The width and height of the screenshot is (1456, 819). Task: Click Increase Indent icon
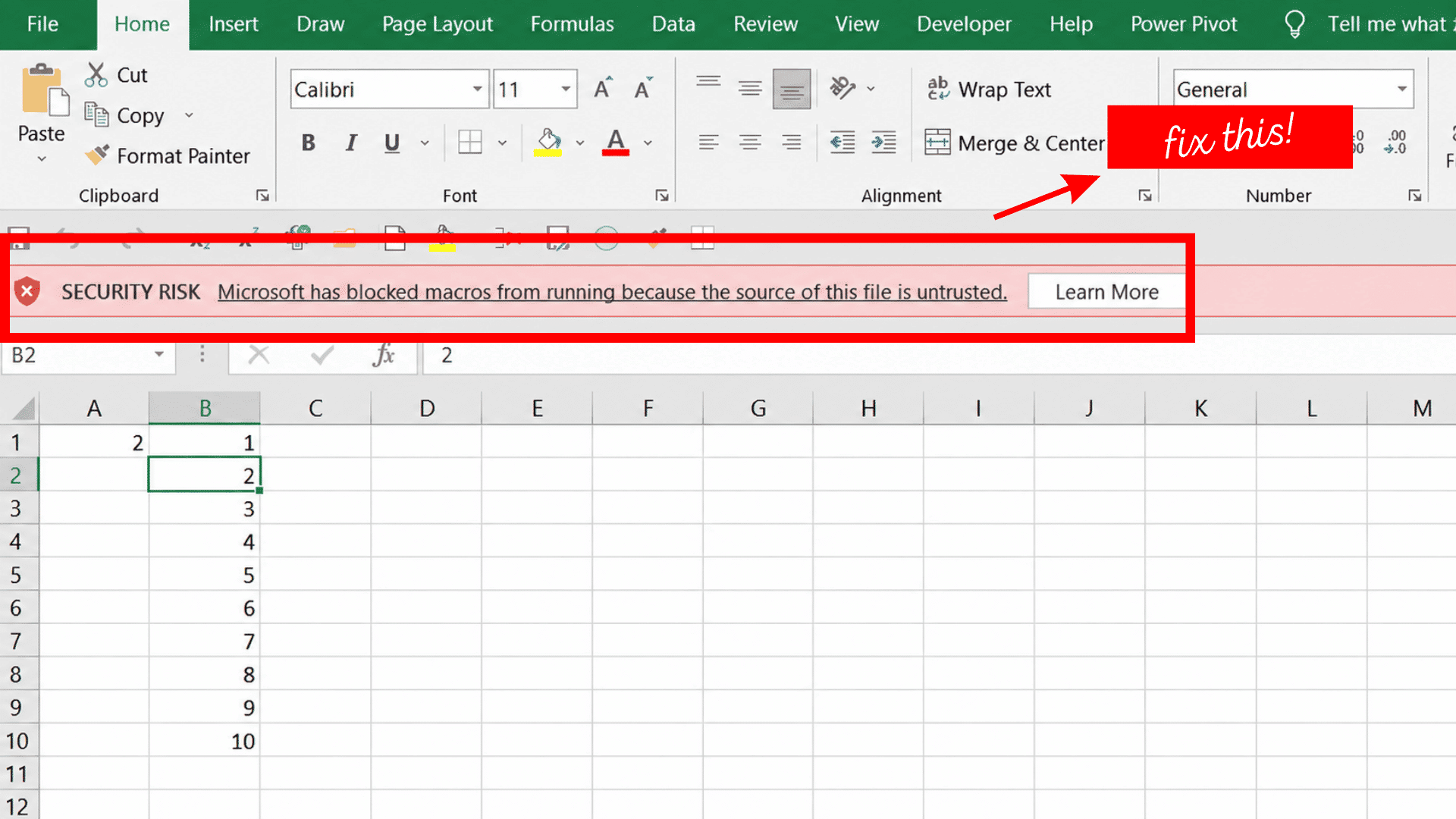point(883,142)
